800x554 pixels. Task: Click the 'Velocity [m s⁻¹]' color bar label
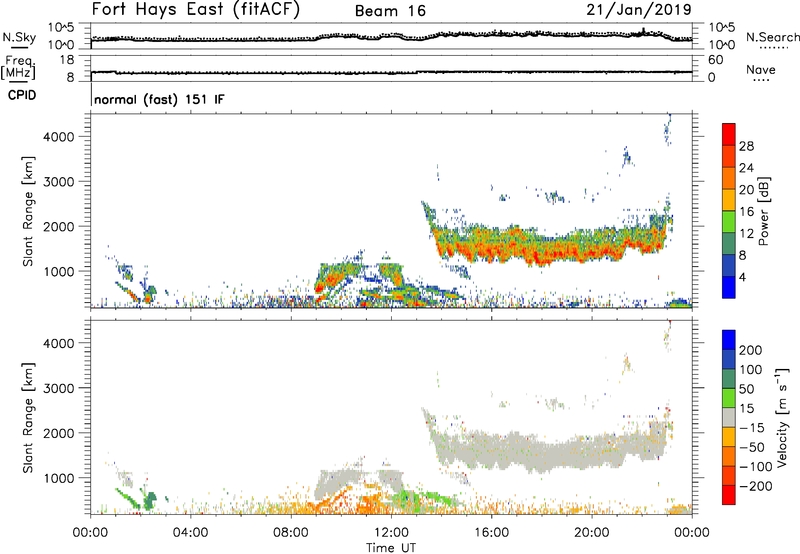click(782, 417)
